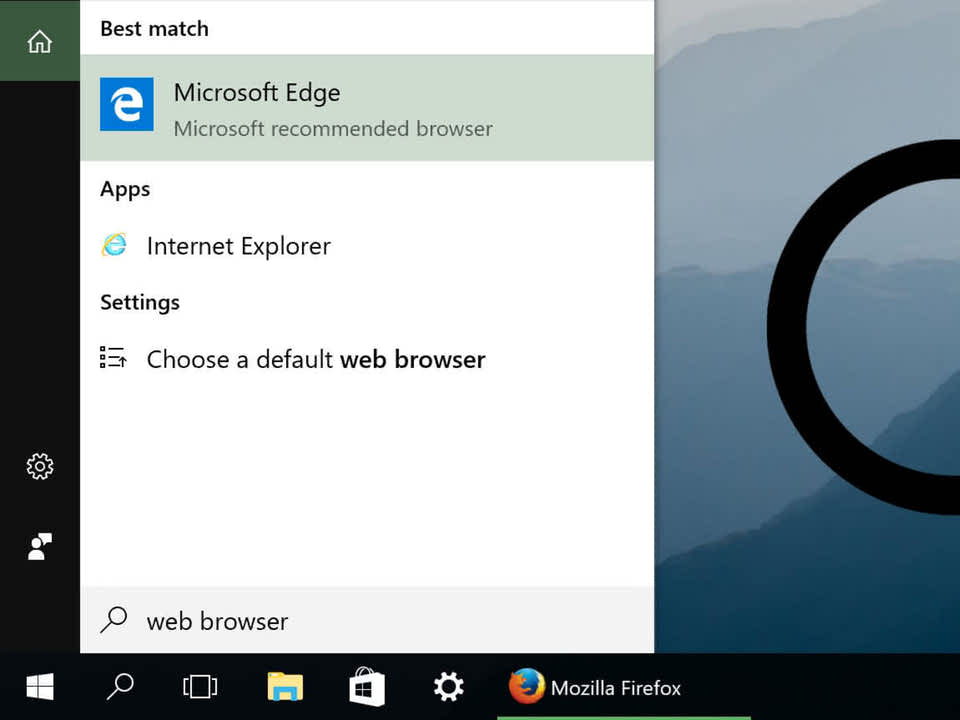Image resolution: width=960 pixels, height=720 pixels.
Task: Open Settings via the taskbar gear icon
Action: pyautogui.click(x=447, y=687)
